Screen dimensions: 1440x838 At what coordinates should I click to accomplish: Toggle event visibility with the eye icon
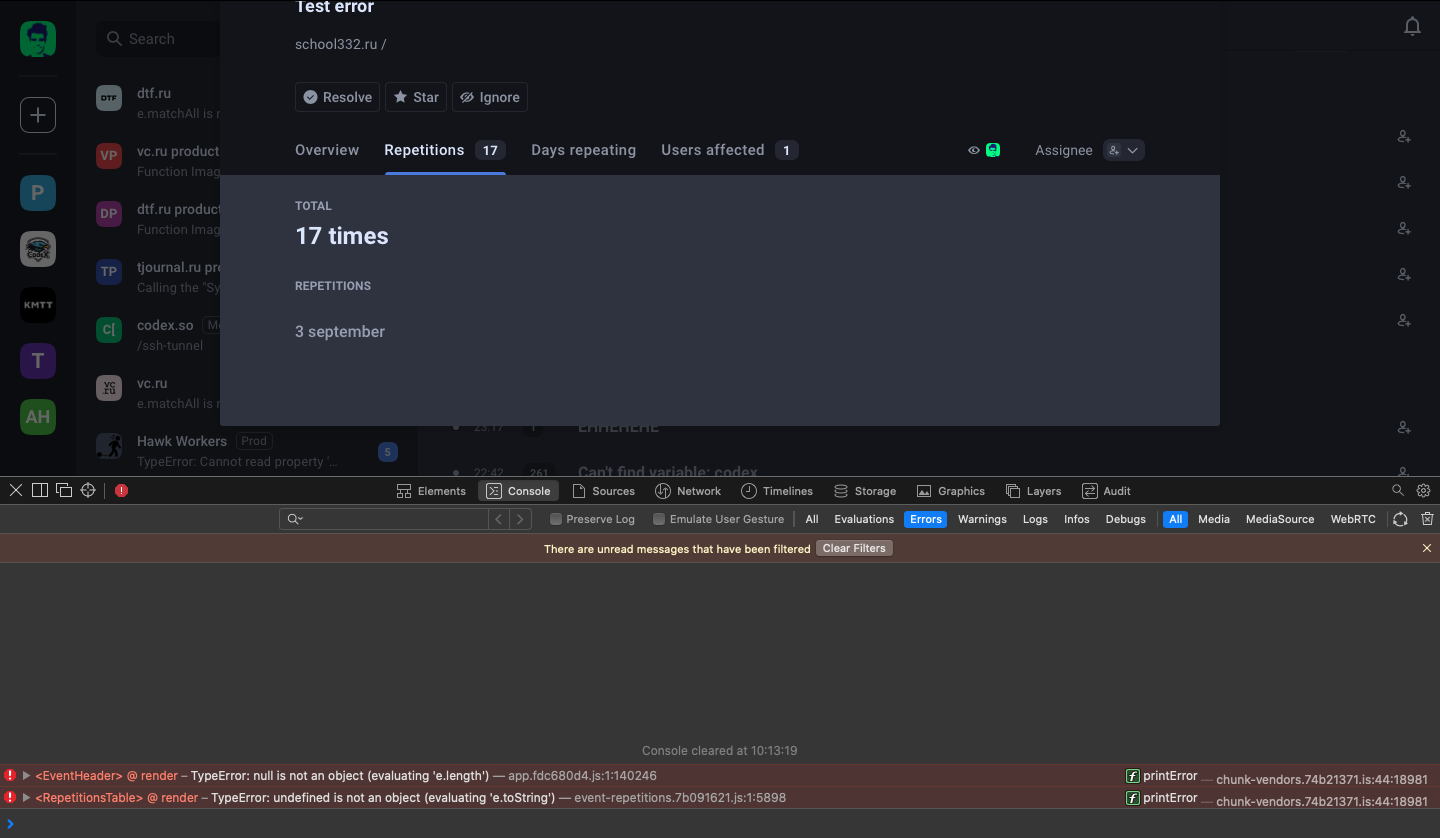click(x=973, y=150)
